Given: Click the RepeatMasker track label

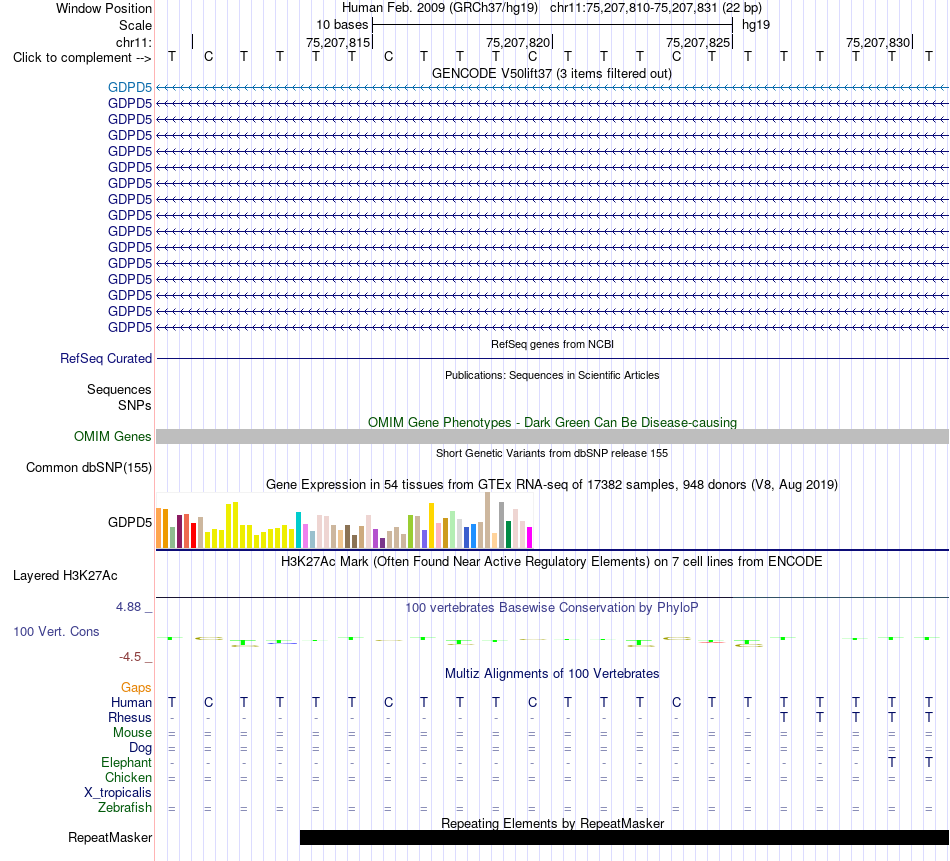Looking at the screenshot, I should tap(110, 837).
